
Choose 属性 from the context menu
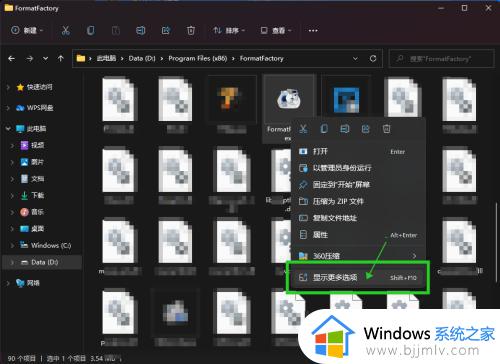pyautogui.click(x=358, y=235)
